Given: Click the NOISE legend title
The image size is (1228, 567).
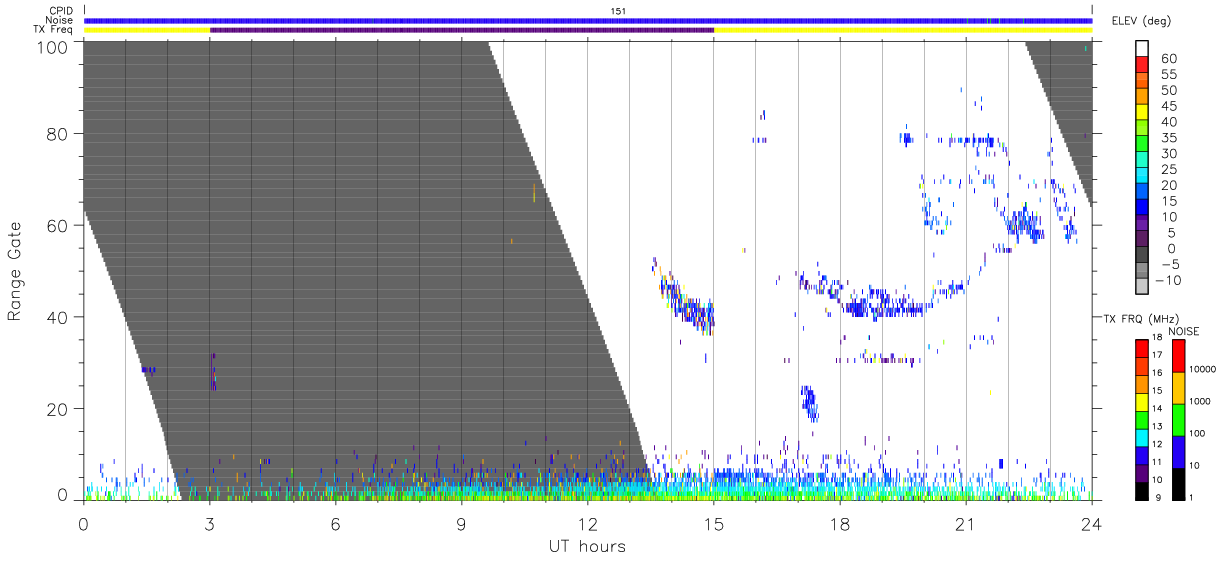Looking at the screenshot, I should point(1184,331).
